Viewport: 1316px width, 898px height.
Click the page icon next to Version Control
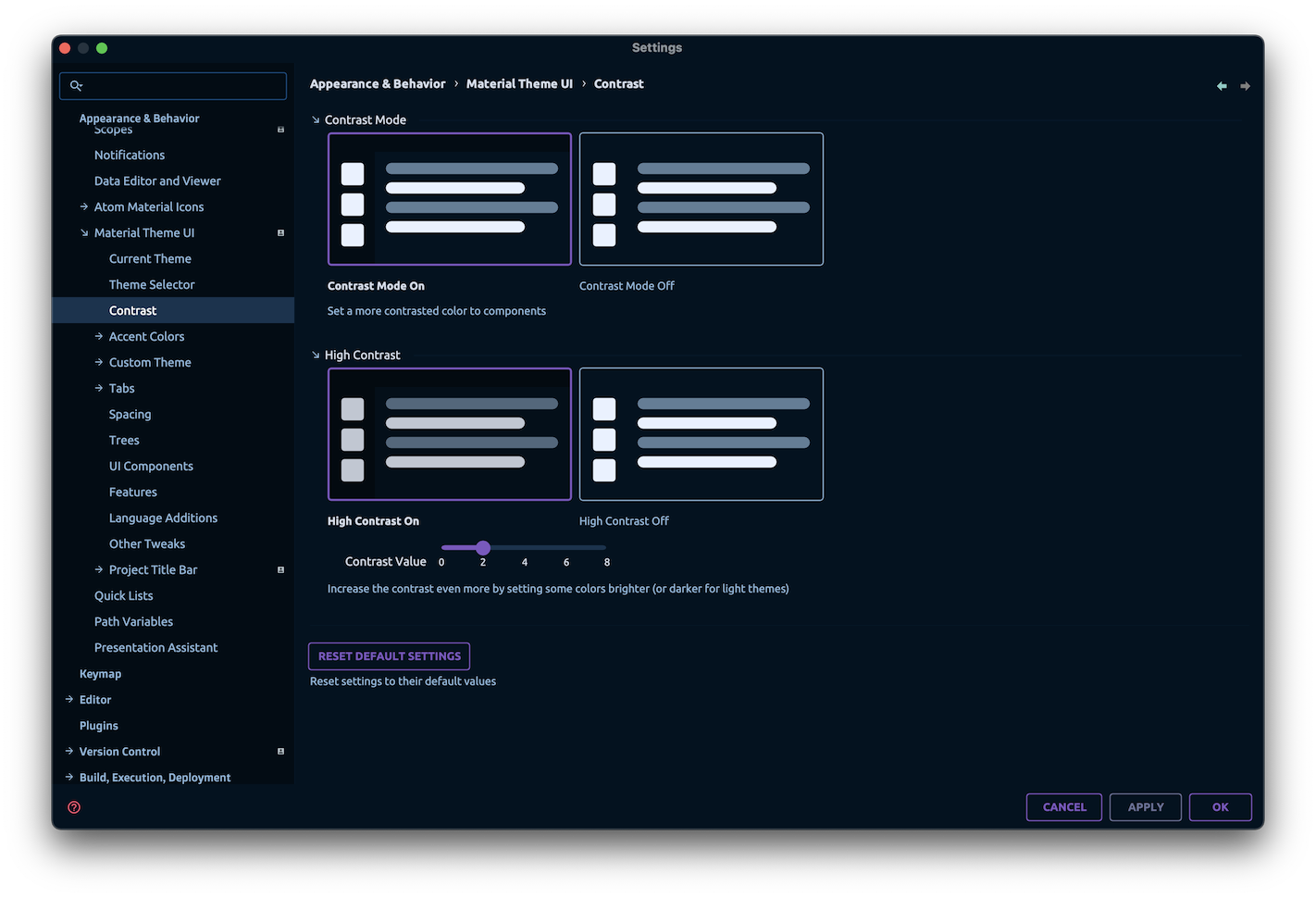click(280, 751)
